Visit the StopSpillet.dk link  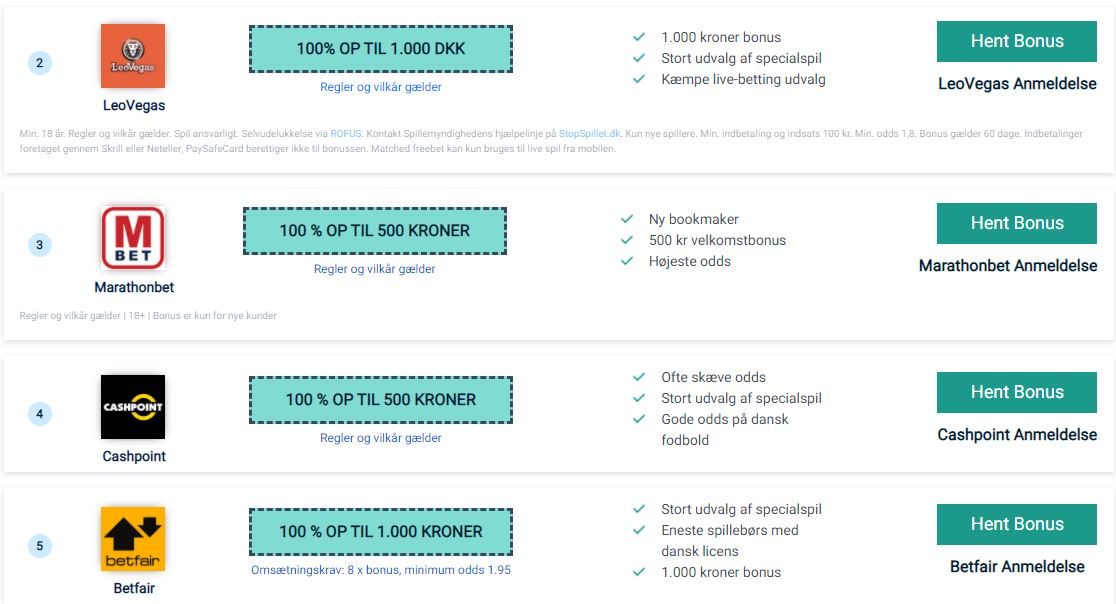click(x=589, y=134)
